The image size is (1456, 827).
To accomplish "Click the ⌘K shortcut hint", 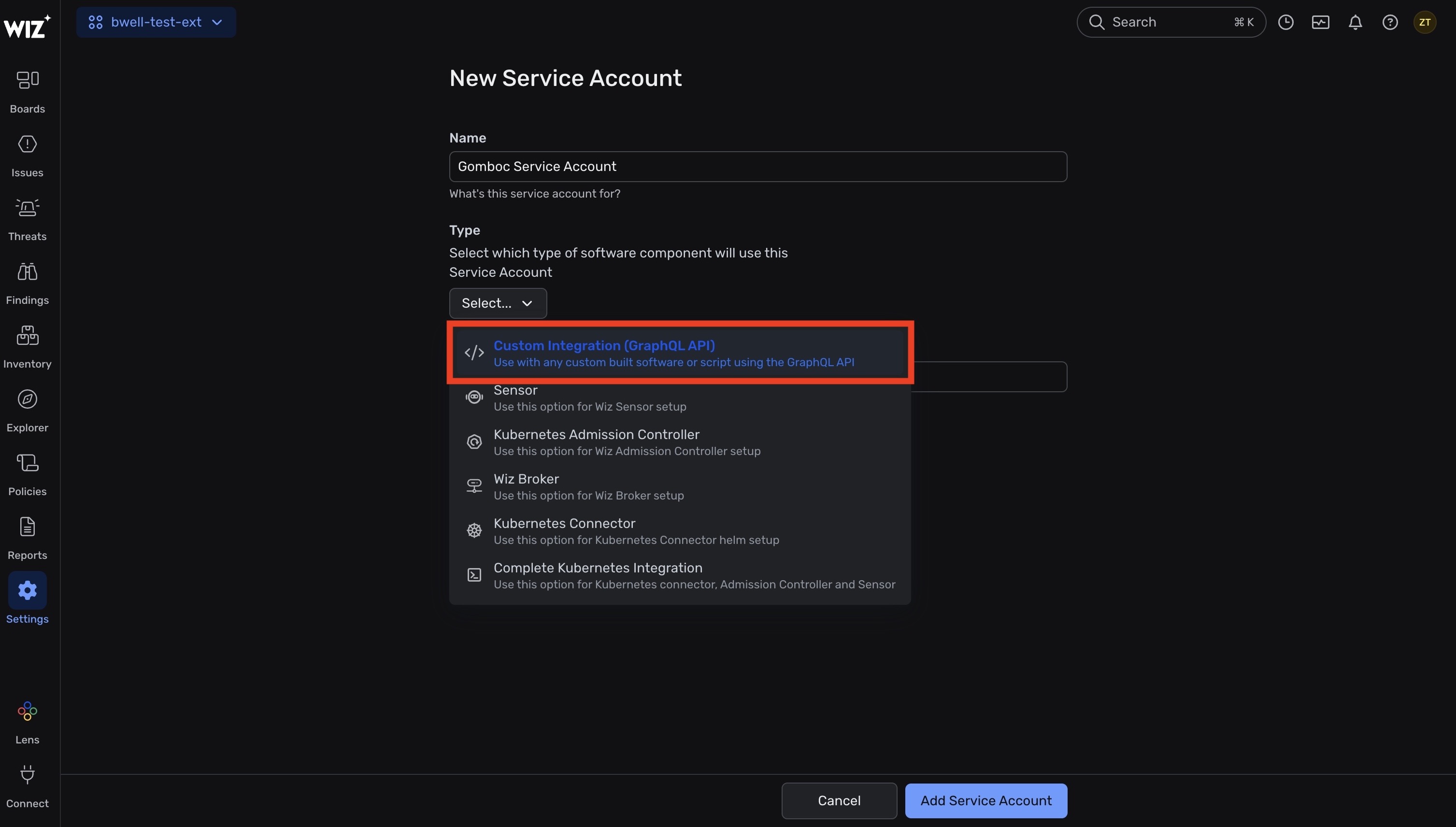I will pos(1243,22).
